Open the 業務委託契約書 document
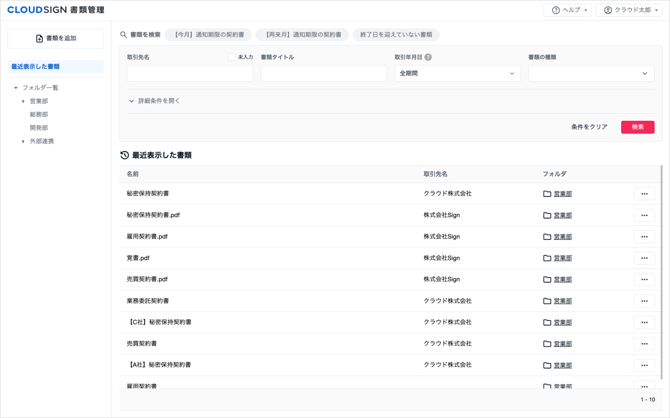This screenshot has width=670, height=418. point(147,301)
